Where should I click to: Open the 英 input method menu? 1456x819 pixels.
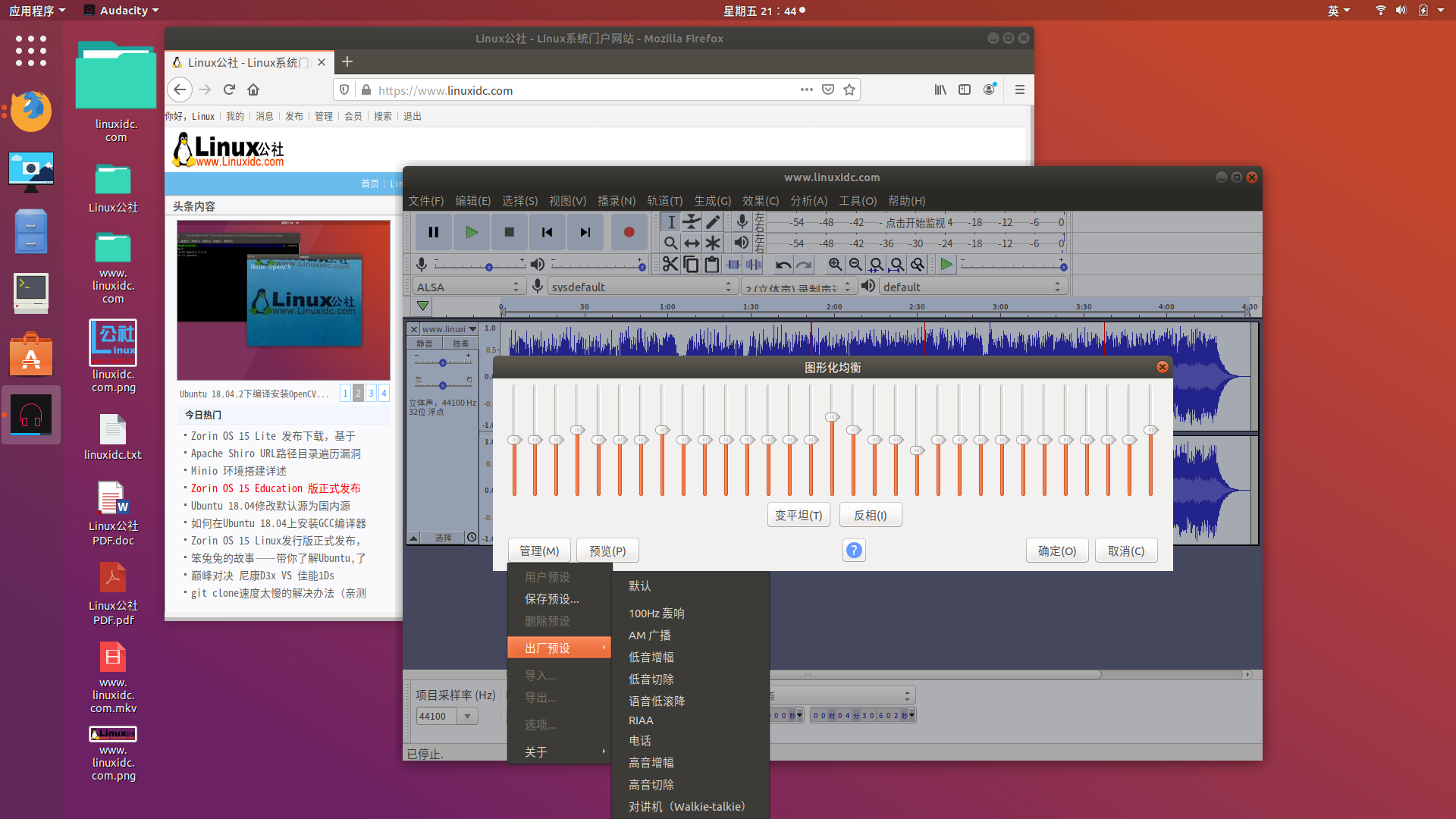(x=1338, y=11)
